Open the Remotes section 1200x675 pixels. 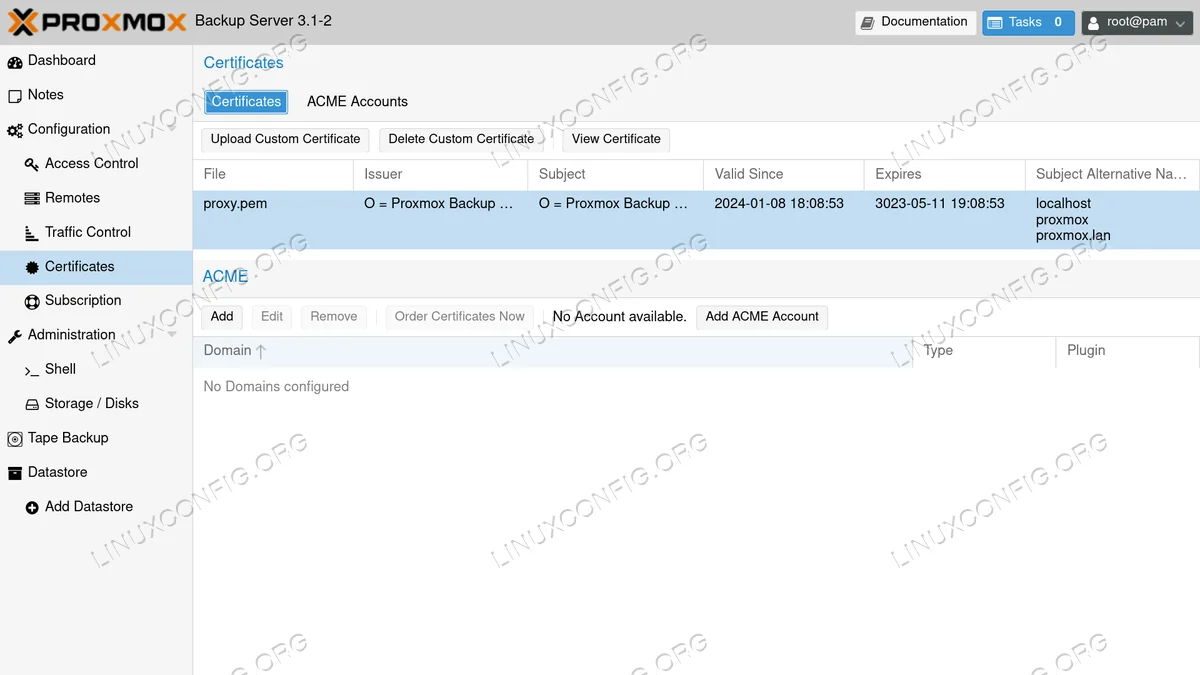coord(73,198)
